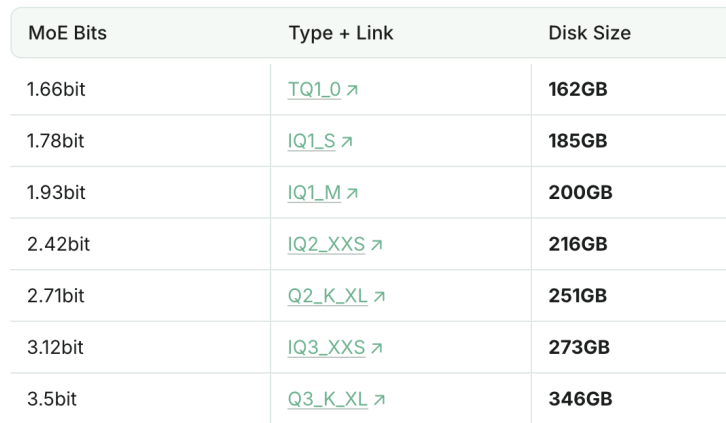Click the MoE Bits column header
Image resolution: width=726 pixels, height=423 pixels.
[67, 33]
